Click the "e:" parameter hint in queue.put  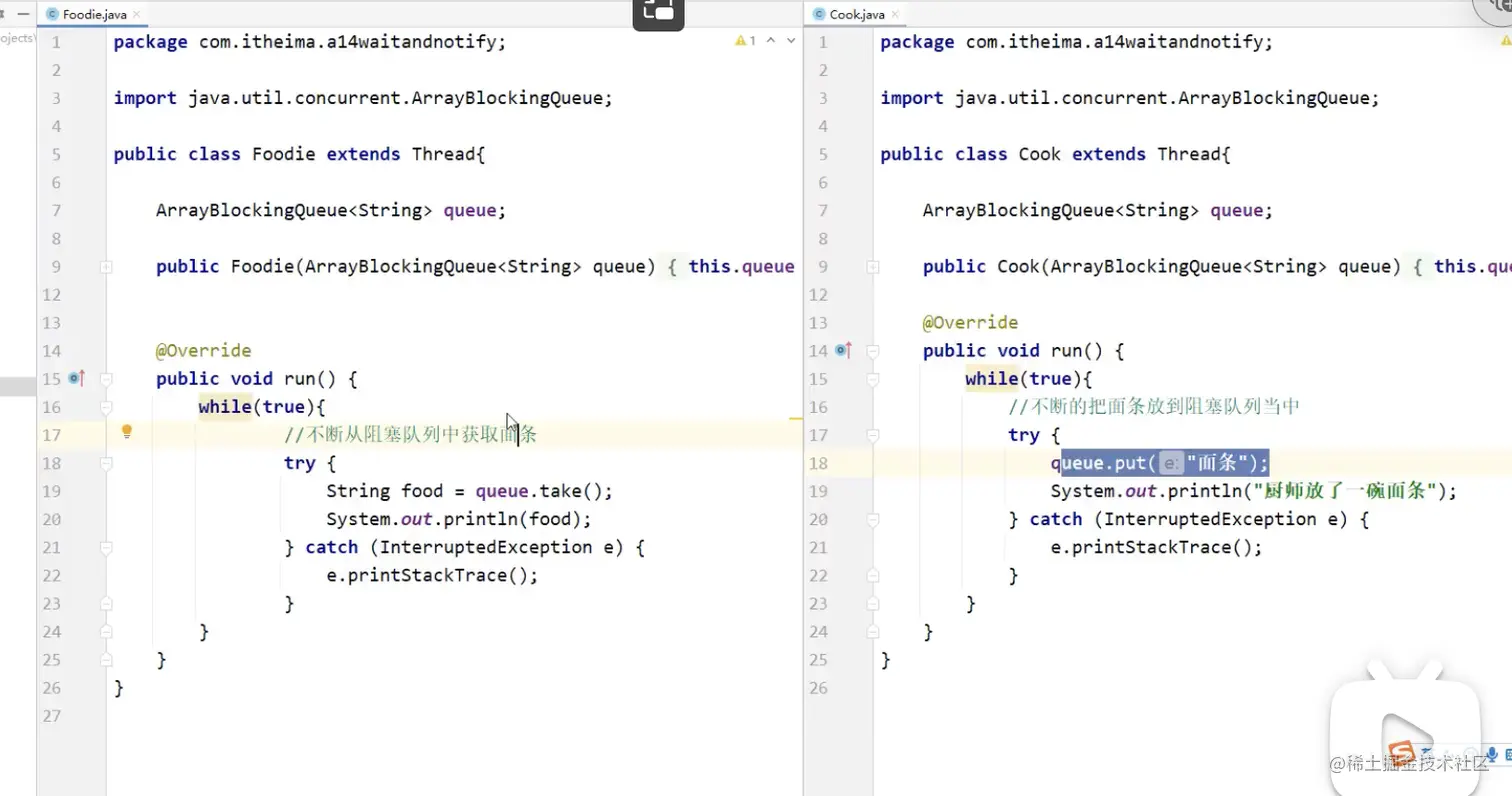[1171, 463]
